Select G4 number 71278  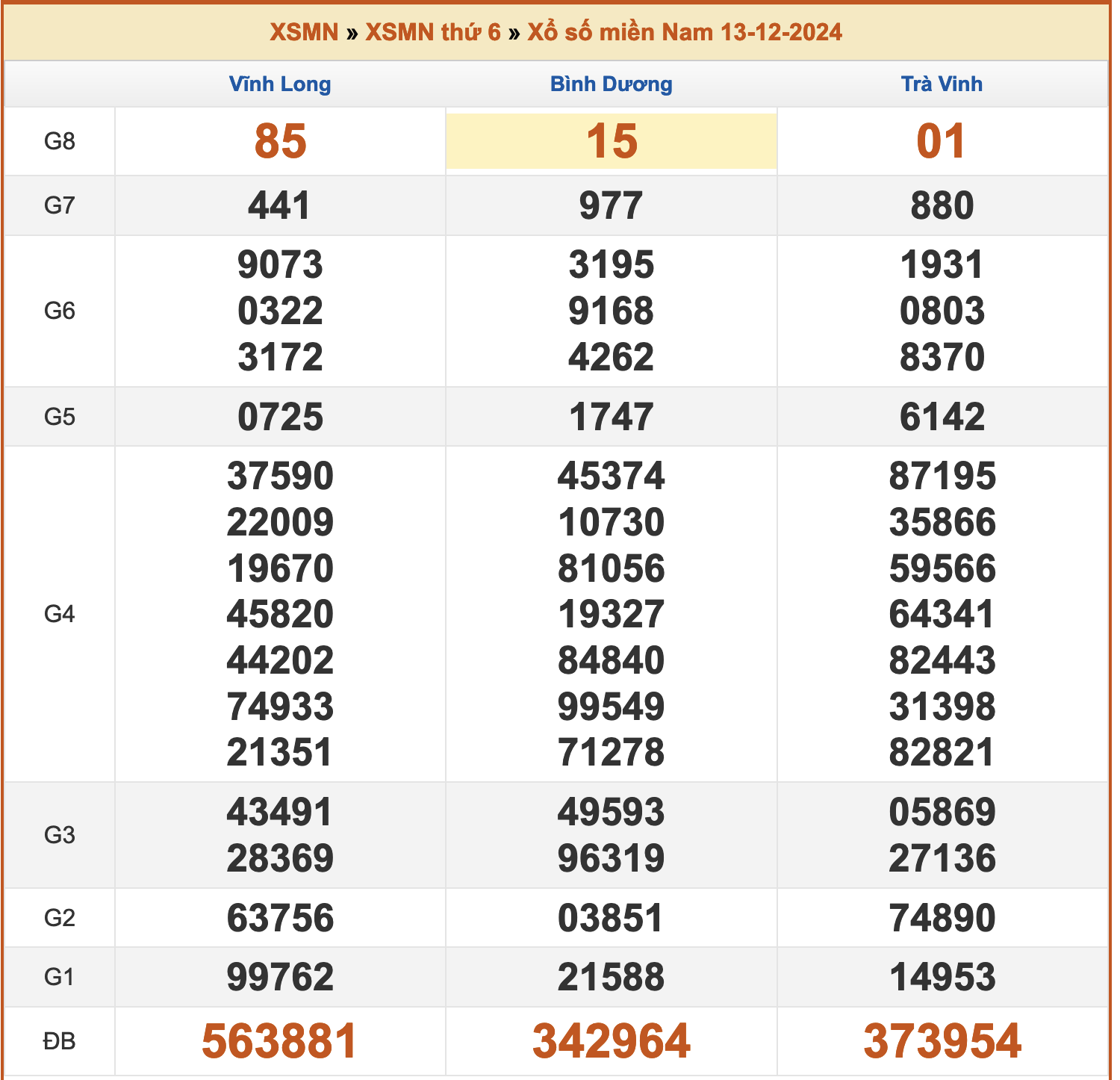(612, 752)
